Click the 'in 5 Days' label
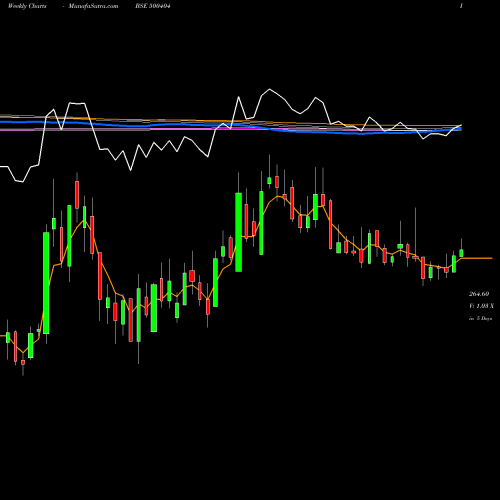The width and height of the screenshot is (500, 500). click(480, 318)
